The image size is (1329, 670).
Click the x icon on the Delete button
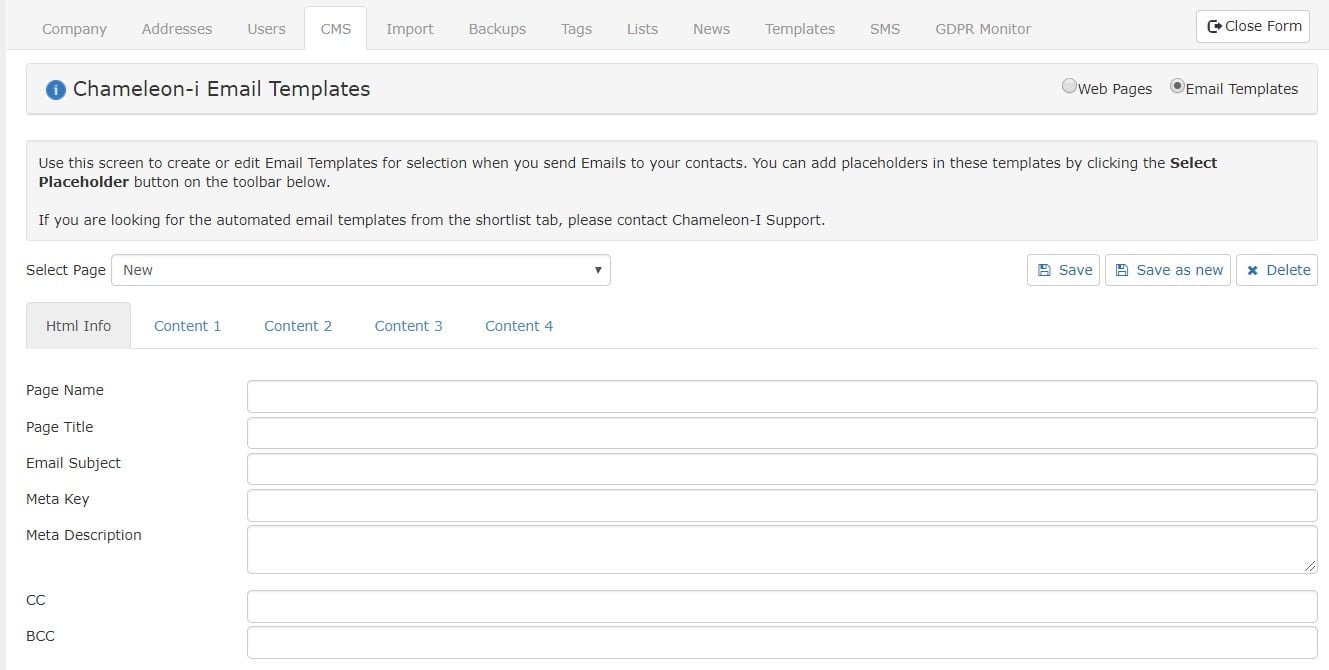(1255, 269)
